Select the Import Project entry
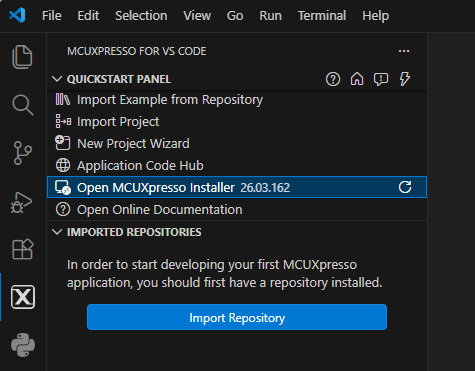 point(237,122)
